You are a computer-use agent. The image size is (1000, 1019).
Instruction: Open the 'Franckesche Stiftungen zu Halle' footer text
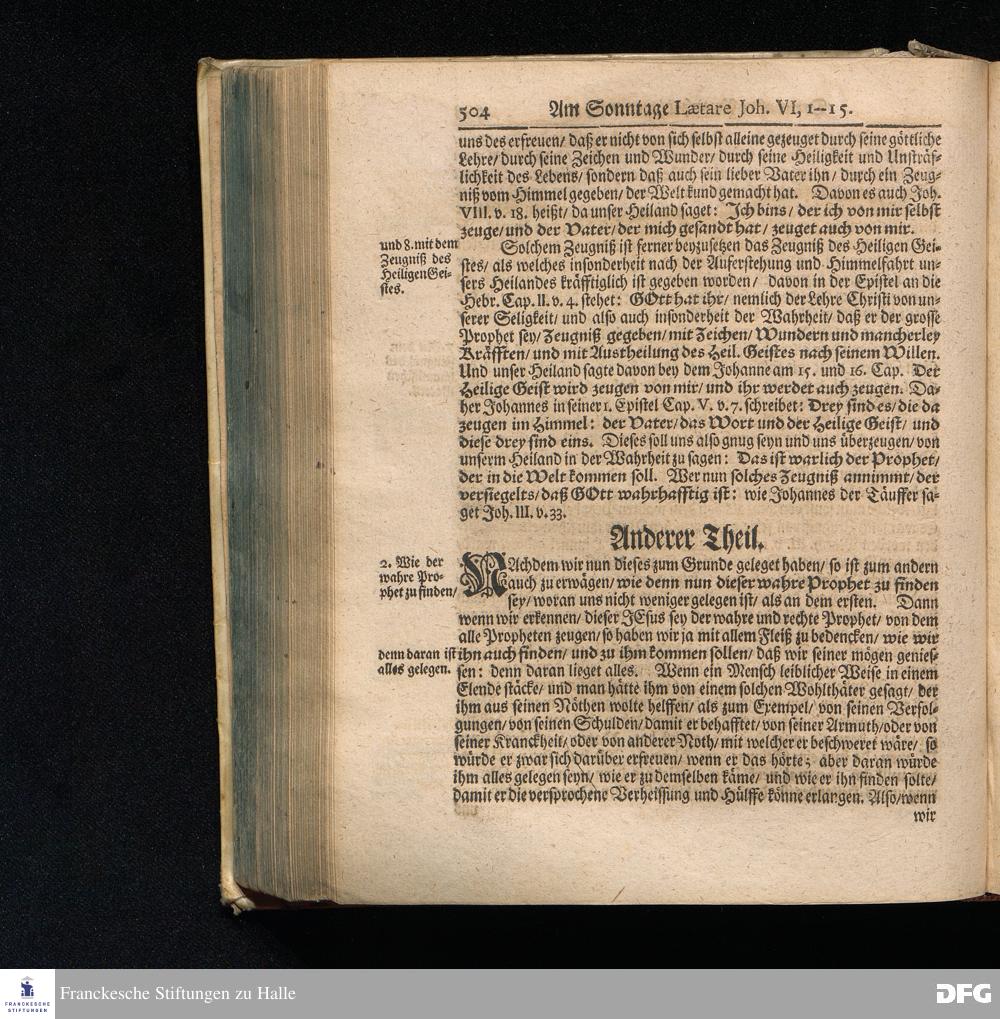[177, 994]
